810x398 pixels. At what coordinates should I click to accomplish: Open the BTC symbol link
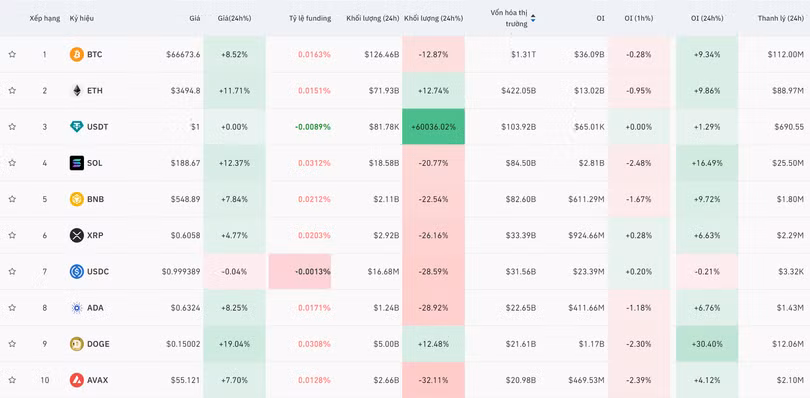pyautogui.click(x=95, y=54)
